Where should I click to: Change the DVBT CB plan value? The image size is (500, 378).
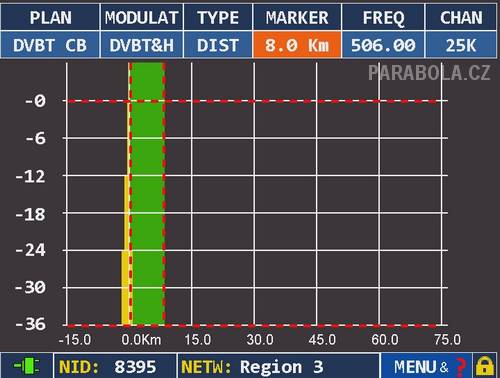[50, 45]
